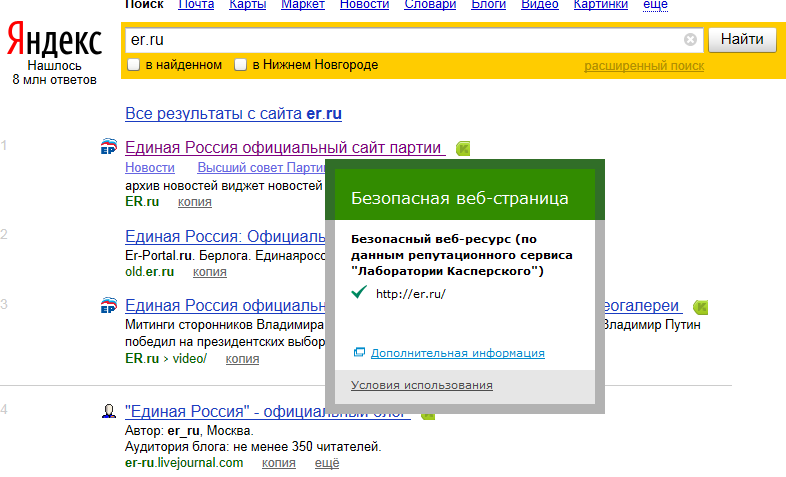Open 'Все результаты с сайта er.ru' link
Screen dimensions: 786x477
tap(234, 114)
